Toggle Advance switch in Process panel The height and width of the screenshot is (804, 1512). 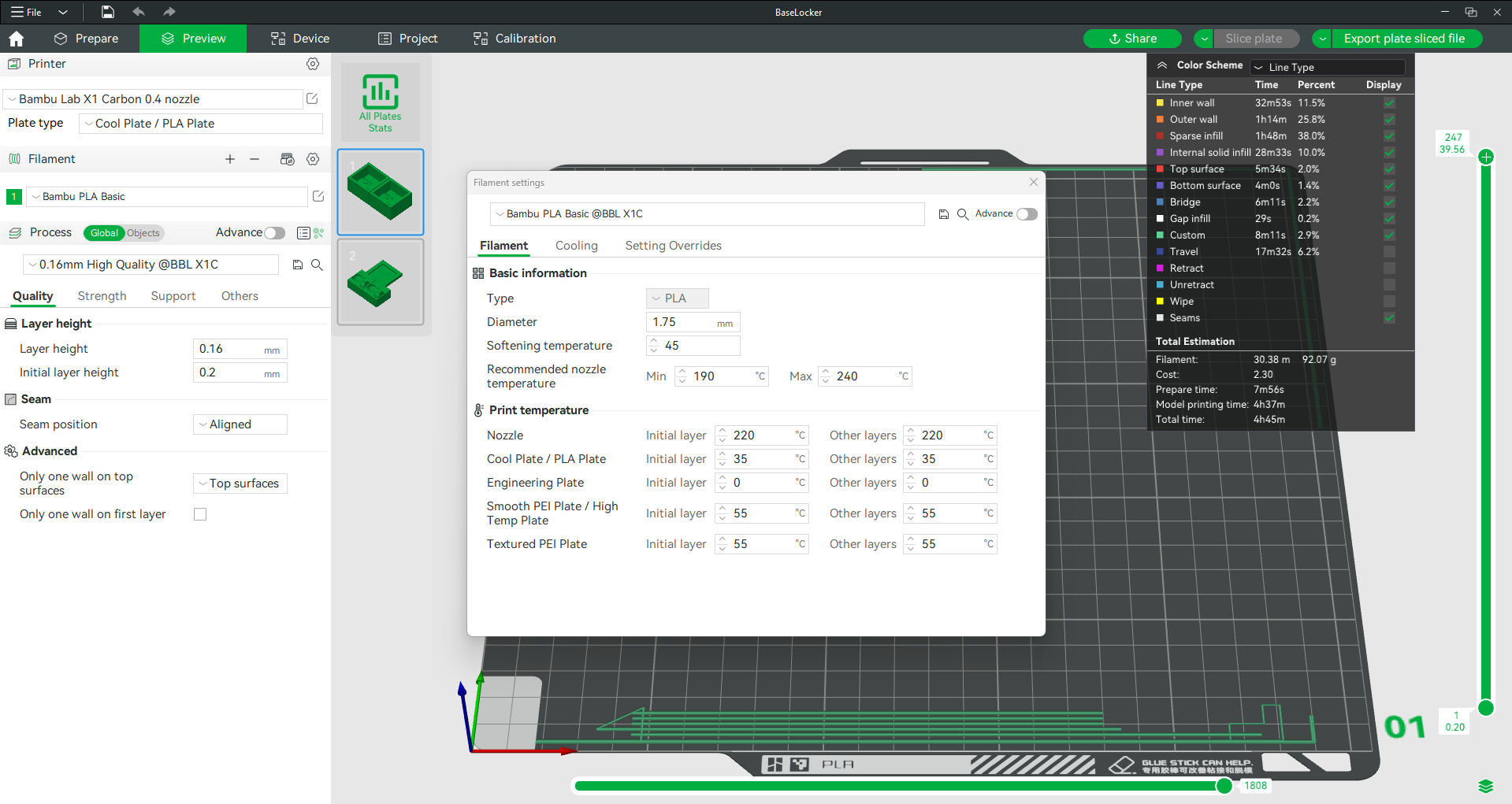point(274,233)
